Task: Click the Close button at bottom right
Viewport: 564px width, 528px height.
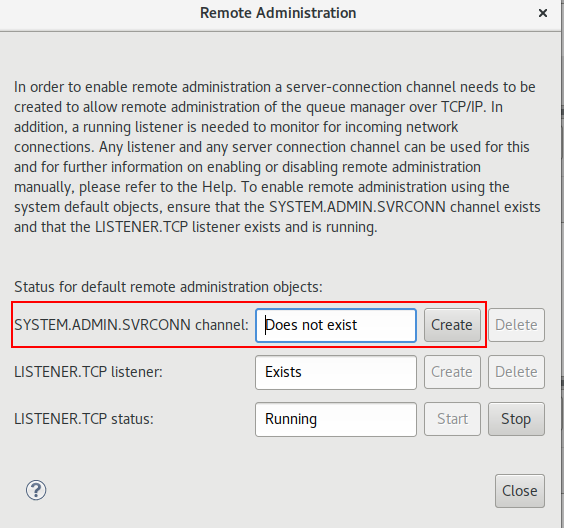Action: [520, 491]
